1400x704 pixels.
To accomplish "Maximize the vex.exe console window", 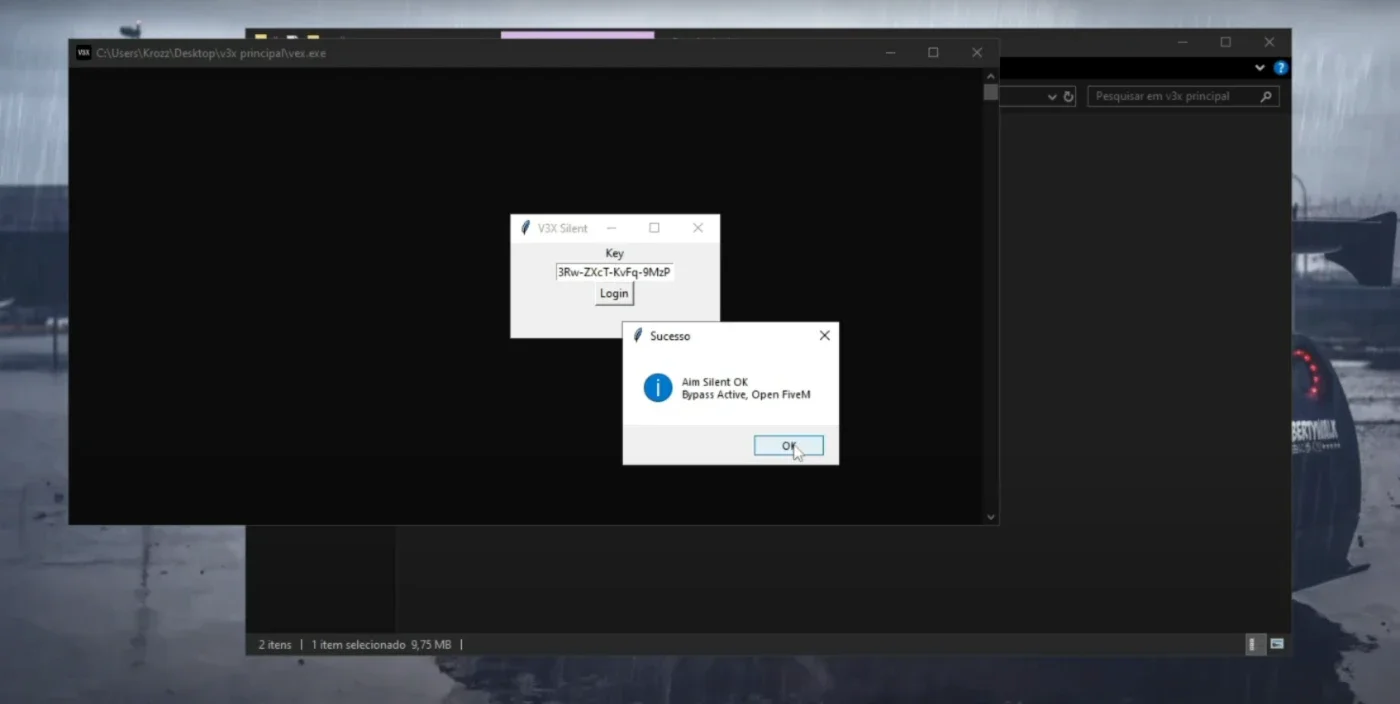I will click(x=933, y=53).
